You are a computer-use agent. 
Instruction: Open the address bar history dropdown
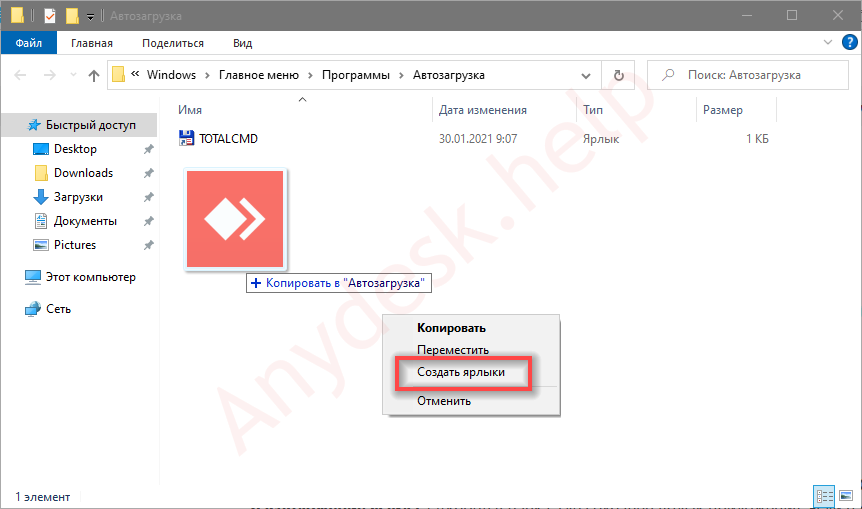tap(592, 75)
